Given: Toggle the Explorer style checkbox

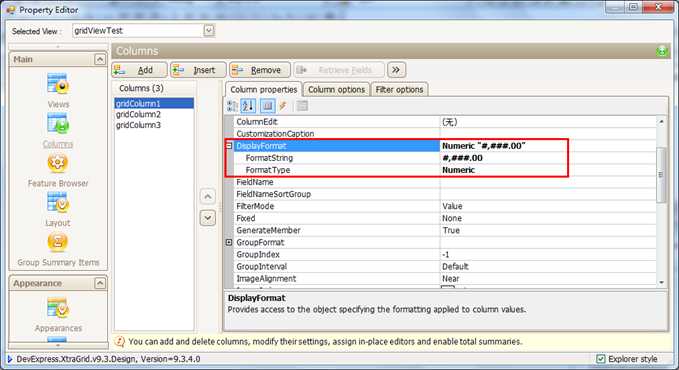Looking at the screenshot, I should [x=601, y=359].
